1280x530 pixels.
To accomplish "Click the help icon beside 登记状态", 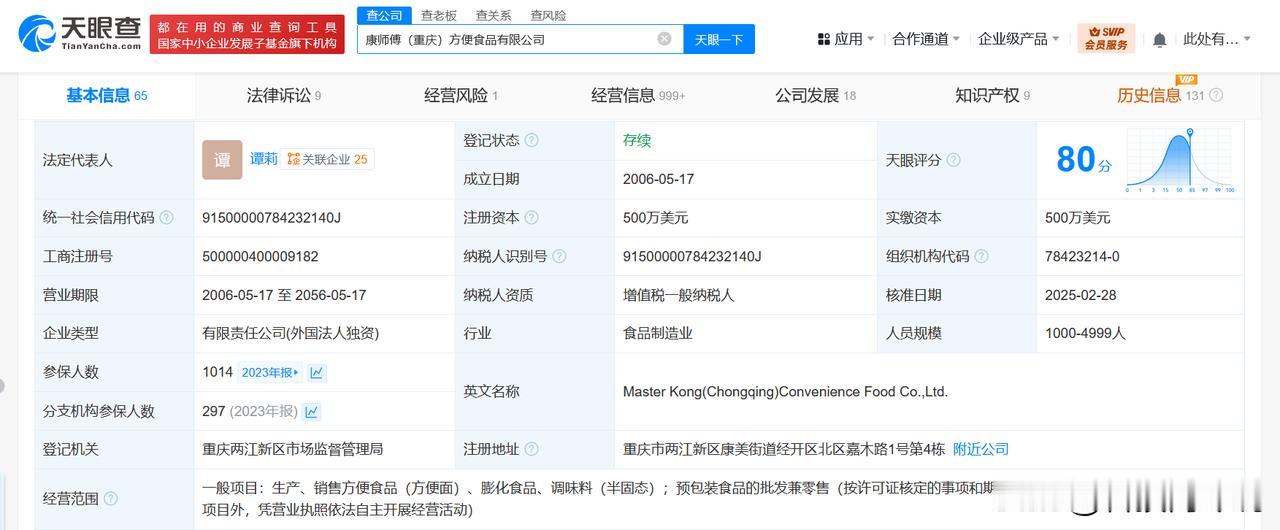I will coord(531,140).
